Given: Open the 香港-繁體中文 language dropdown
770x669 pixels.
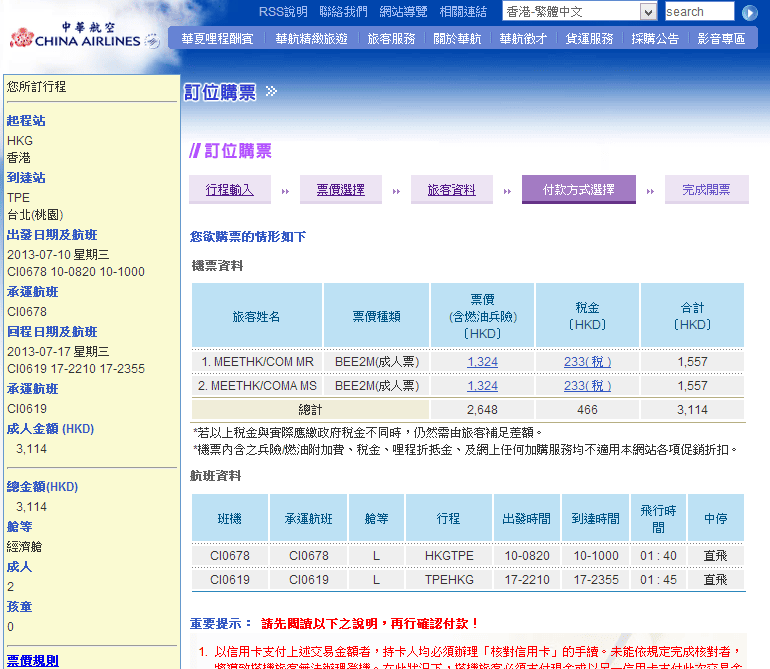Looking at the screenshot, I should coord(580,12).
